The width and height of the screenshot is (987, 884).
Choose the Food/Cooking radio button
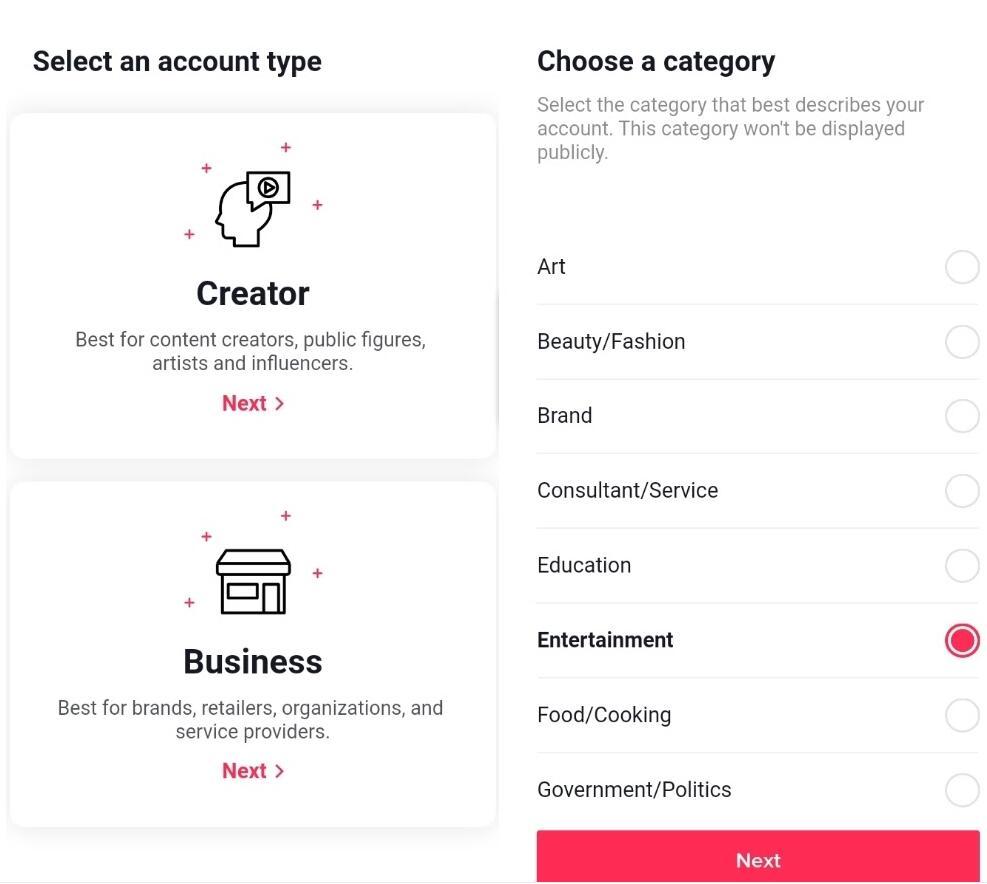click(x=961, y=715)
